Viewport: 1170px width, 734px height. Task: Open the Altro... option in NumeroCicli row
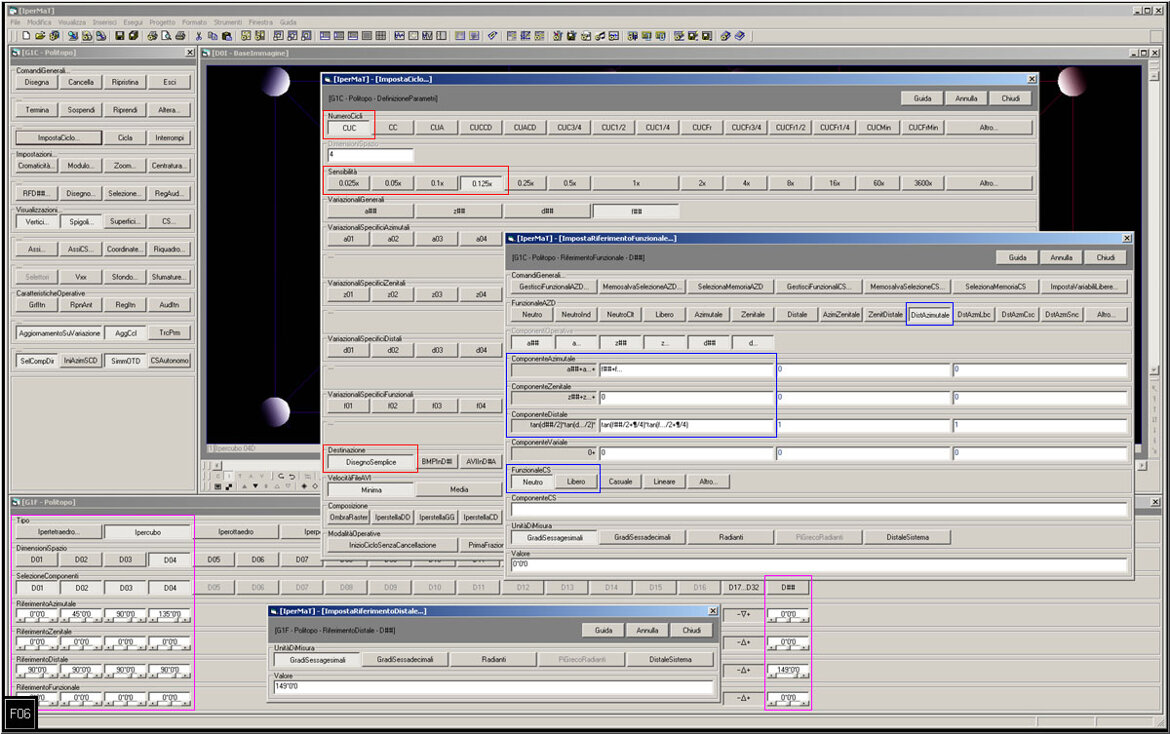coord(988,127)
